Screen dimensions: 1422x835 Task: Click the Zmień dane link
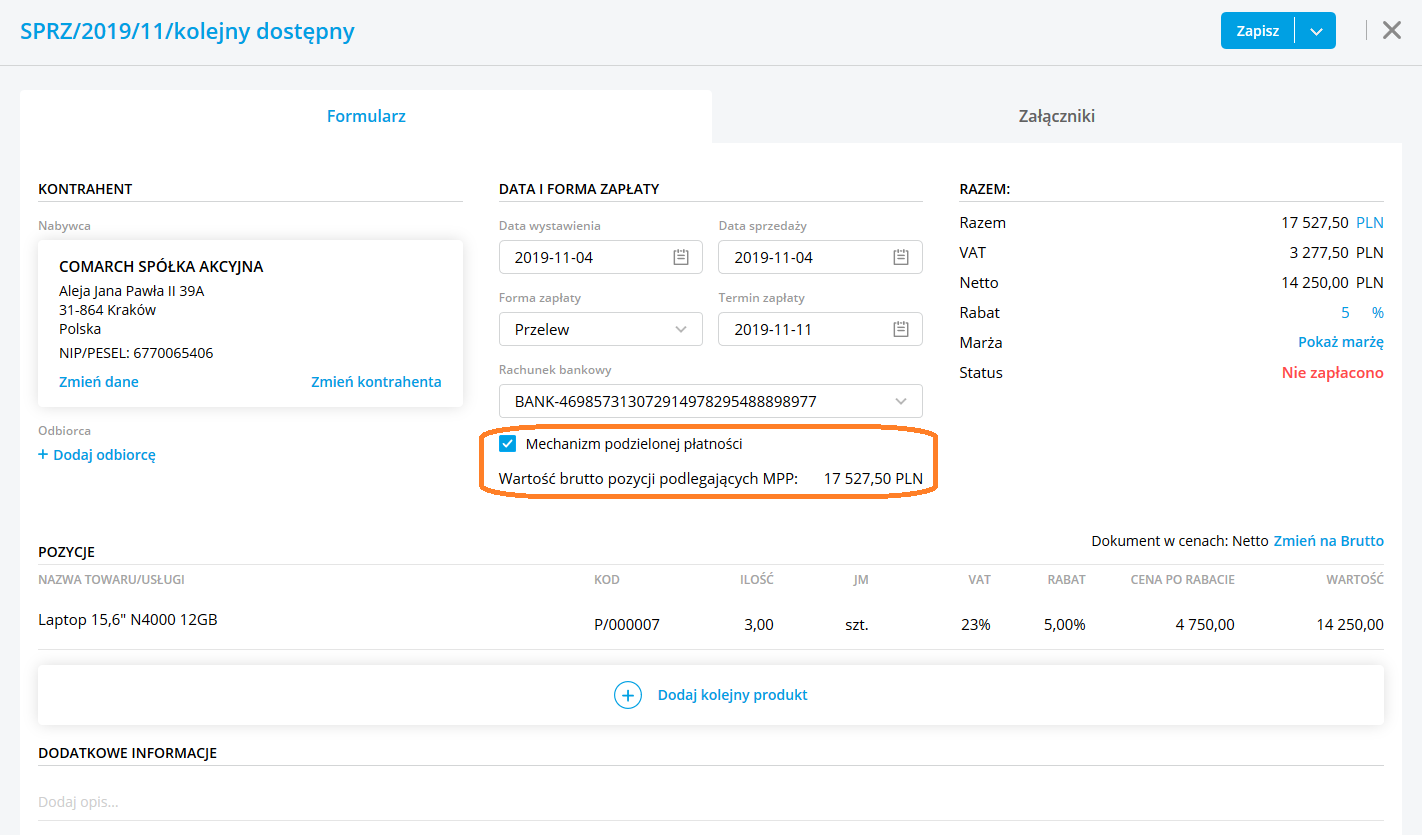[99, 382]
